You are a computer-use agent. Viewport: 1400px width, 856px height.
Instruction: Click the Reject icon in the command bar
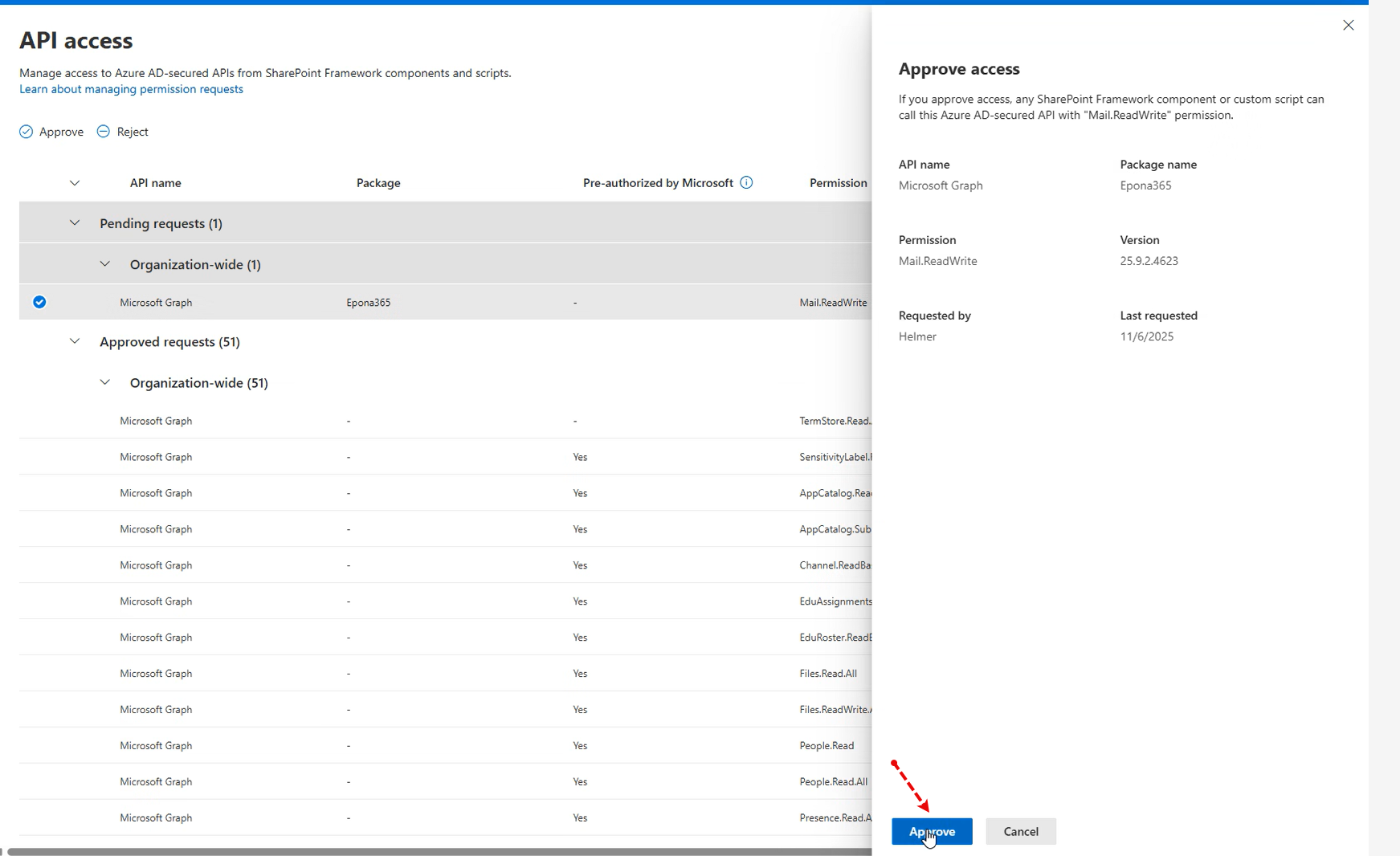coord(104,132)
